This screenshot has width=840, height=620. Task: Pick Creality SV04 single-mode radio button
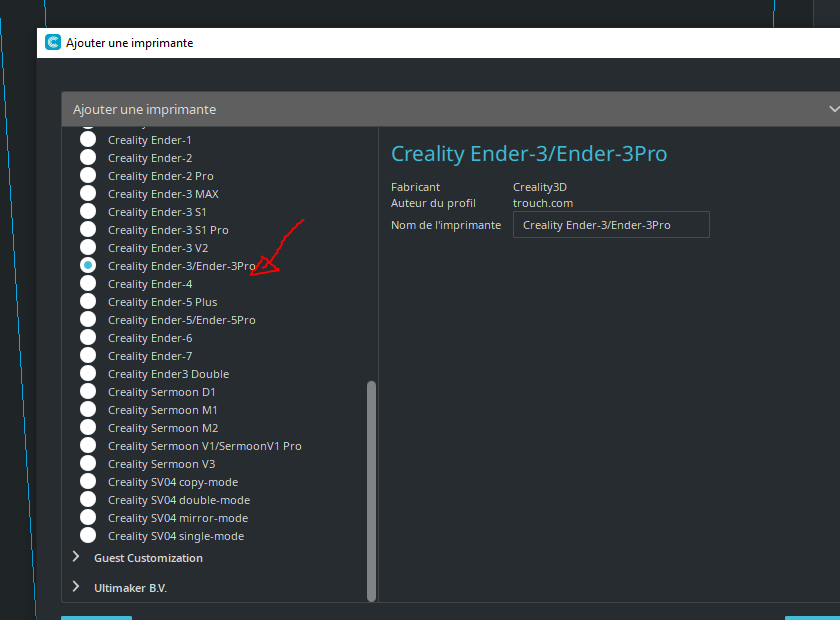pyautogui.click(x=88, y=535)
